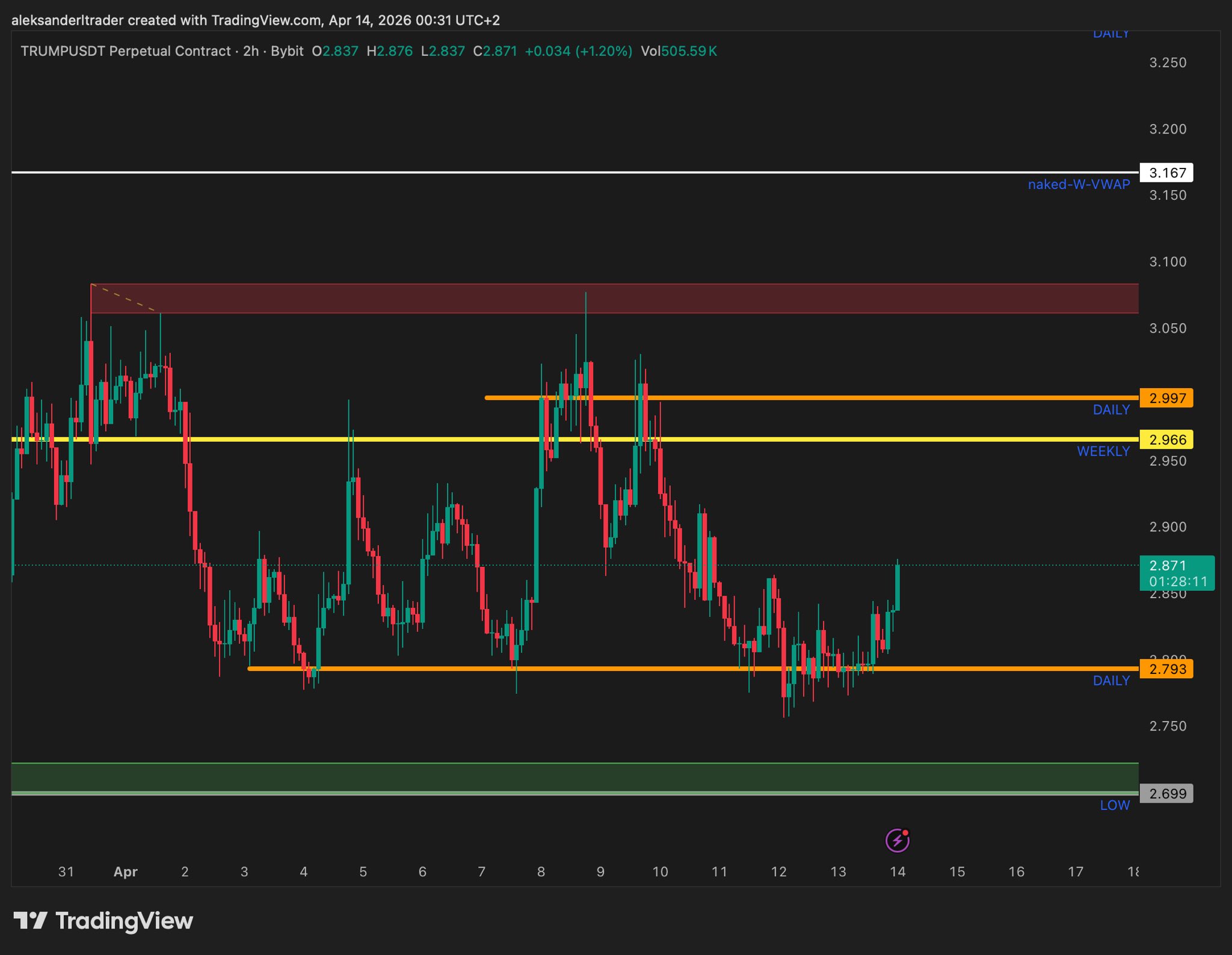Image resolution: width=1232 pixels, height=955 pixels.
Task: Click the orange 2.997 price label
Action: (1166, 398)
